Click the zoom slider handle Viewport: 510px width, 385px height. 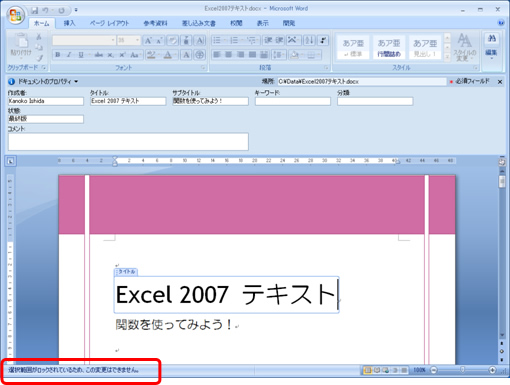(463, 370)
